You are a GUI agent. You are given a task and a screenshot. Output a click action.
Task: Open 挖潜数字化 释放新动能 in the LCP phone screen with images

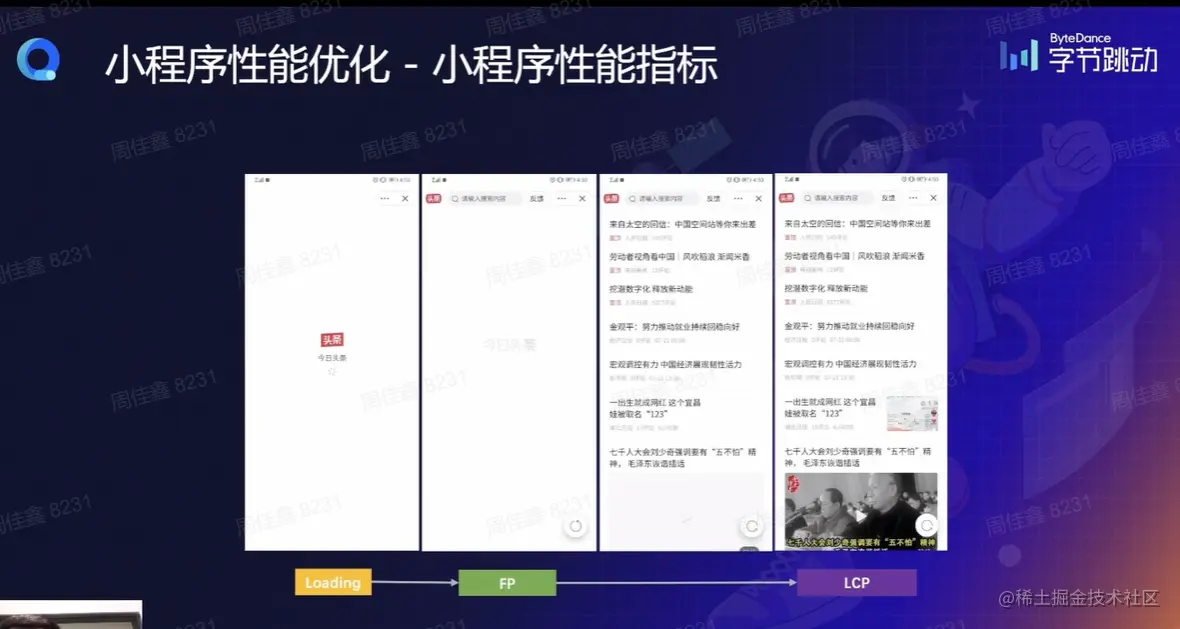[826, 289]
